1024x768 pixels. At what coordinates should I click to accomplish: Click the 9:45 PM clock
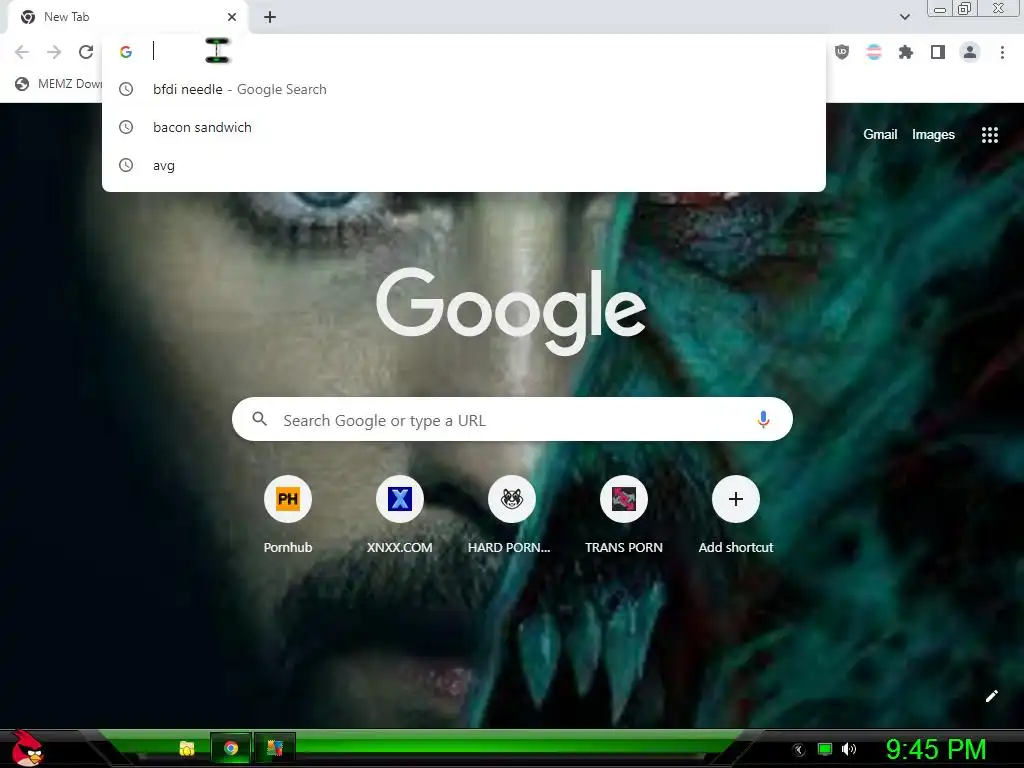tap(936, 749)
